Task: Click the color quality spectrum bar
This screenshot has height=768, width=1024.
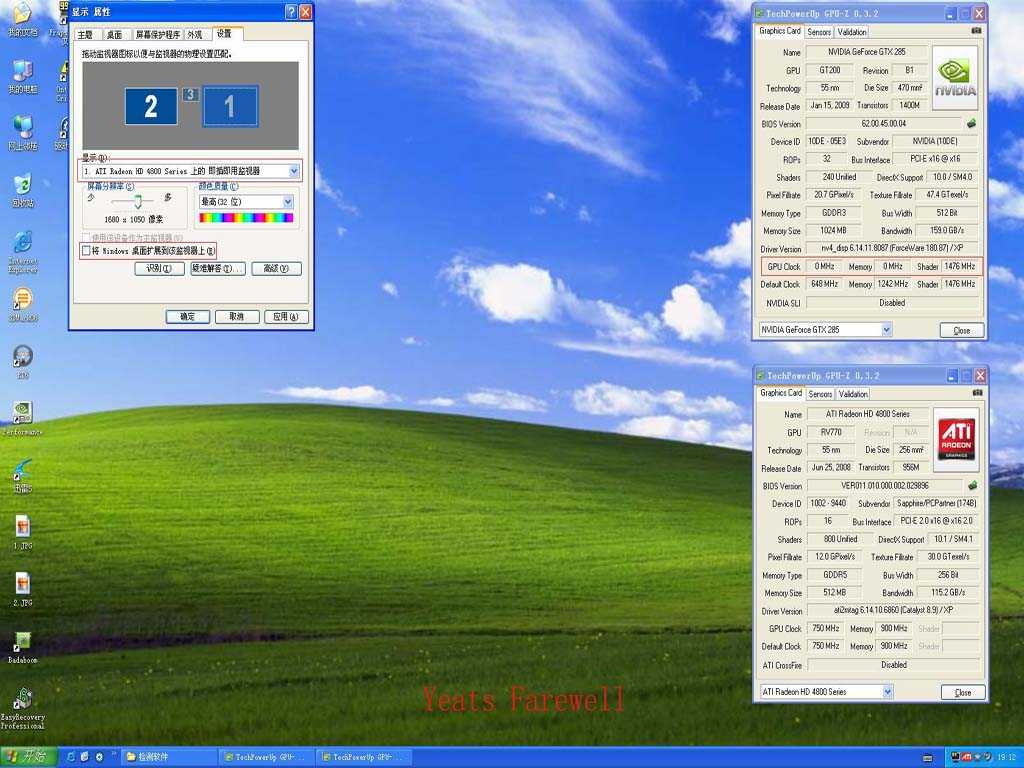Action: coord(246,218)
